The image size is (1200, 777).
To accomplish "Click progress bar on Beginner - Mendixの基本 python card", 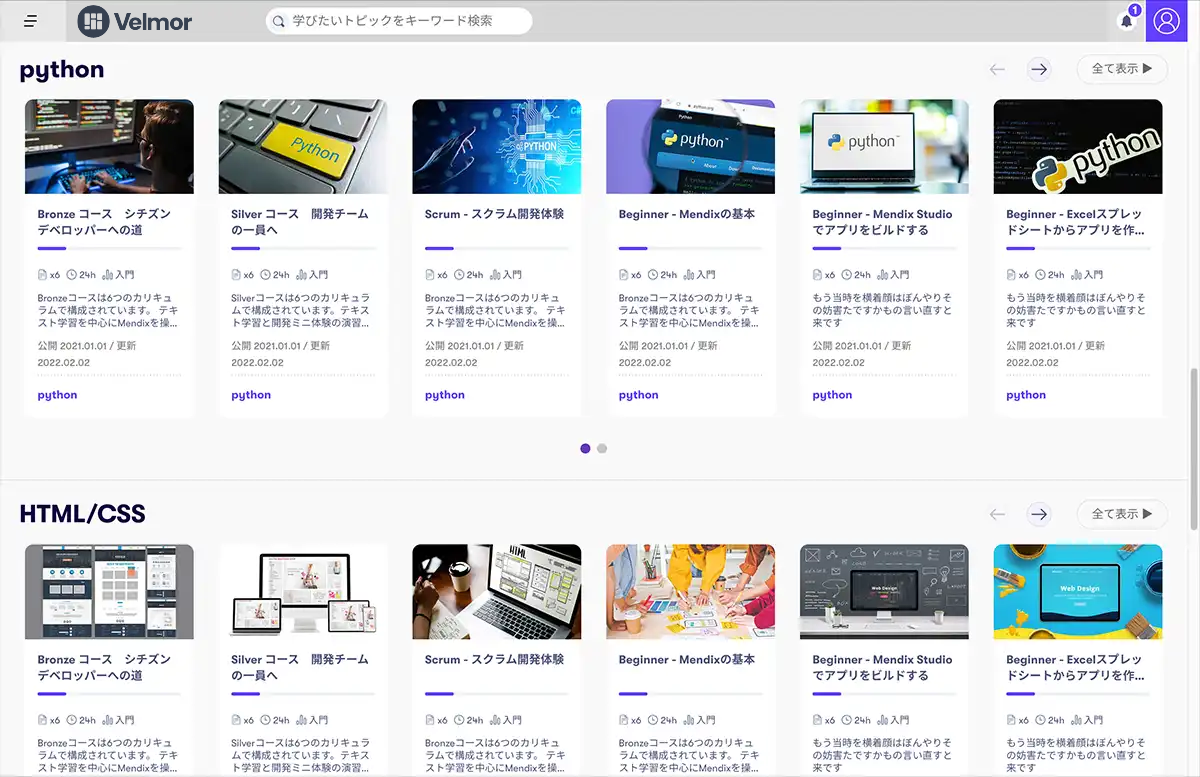I will pos(690,248).
